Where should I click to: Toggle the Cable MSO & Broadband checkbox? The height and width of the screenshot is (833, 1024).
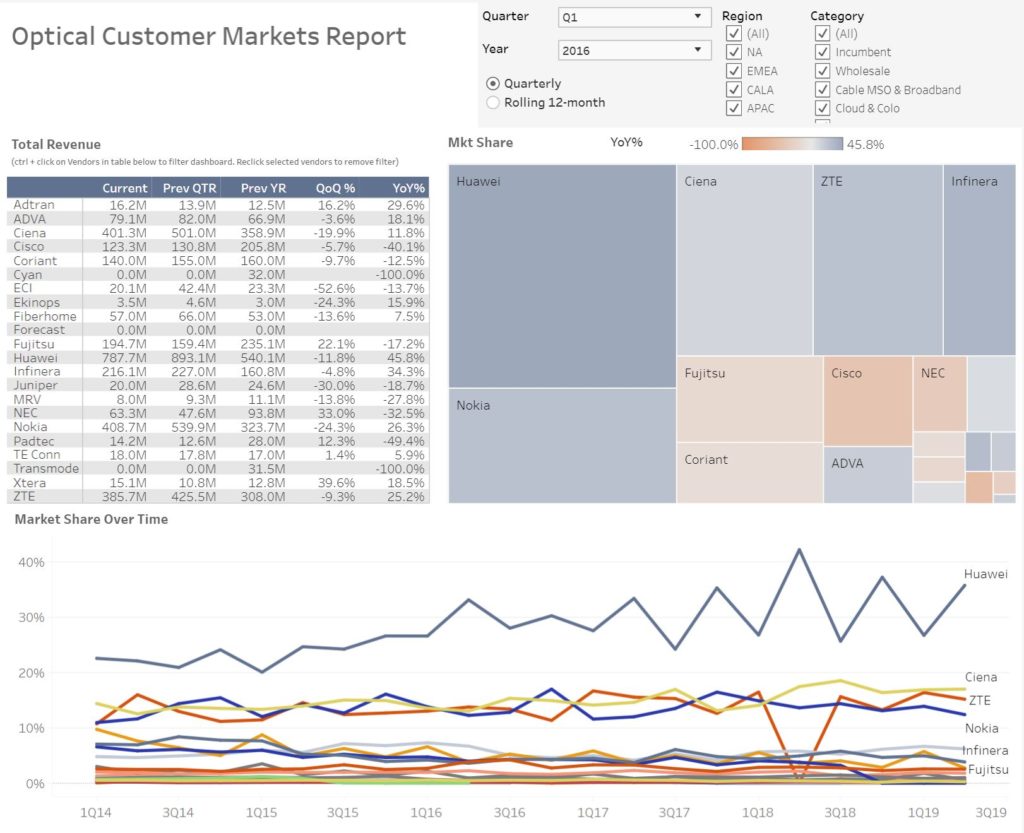pyautogui.click(x=822, y=89)
